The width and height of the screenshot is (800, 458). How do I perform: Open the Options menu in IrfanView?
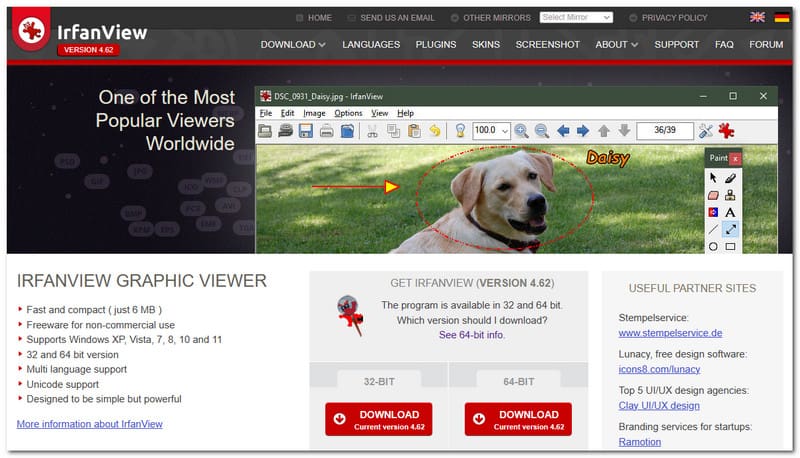348,113
